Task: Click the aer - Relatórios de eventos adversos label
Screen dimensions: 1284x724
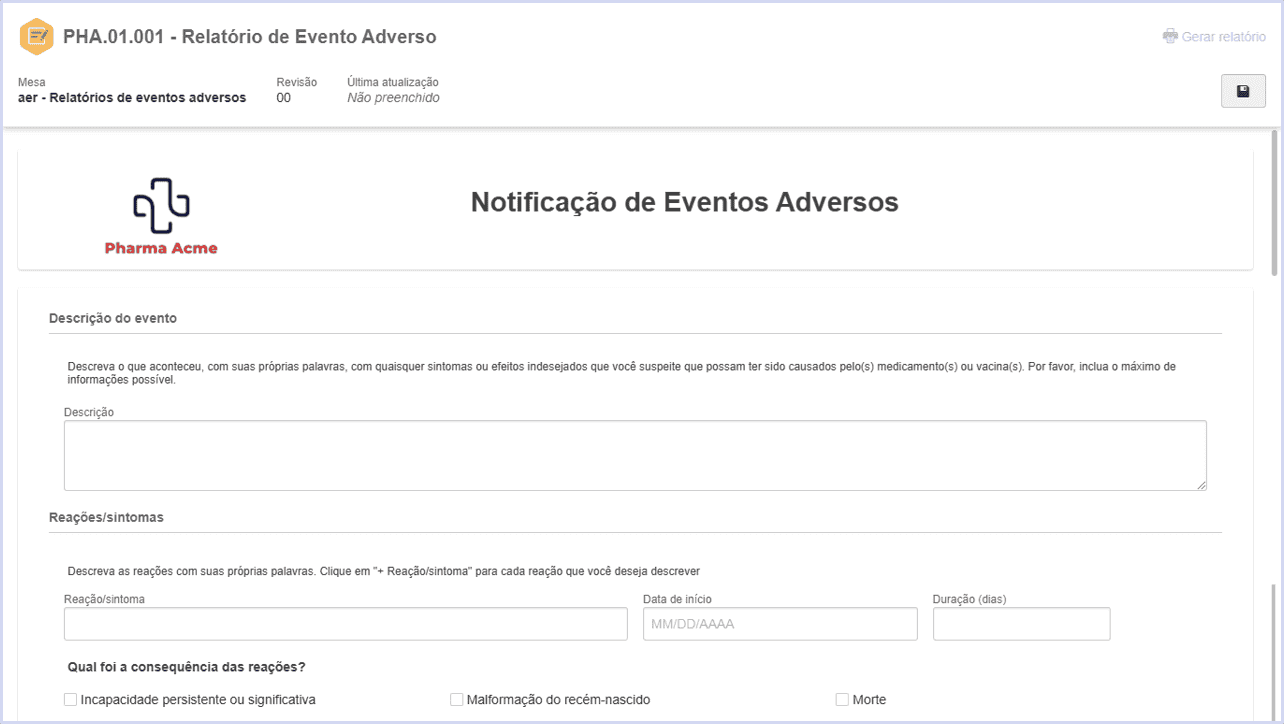Action: tap(132, 98)
